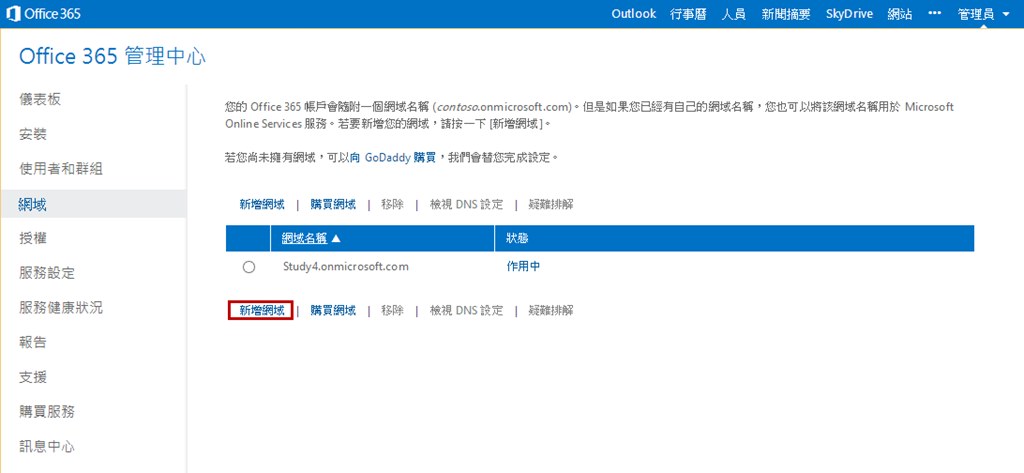Open 網站 in the top bar

[x=900, y=14]
